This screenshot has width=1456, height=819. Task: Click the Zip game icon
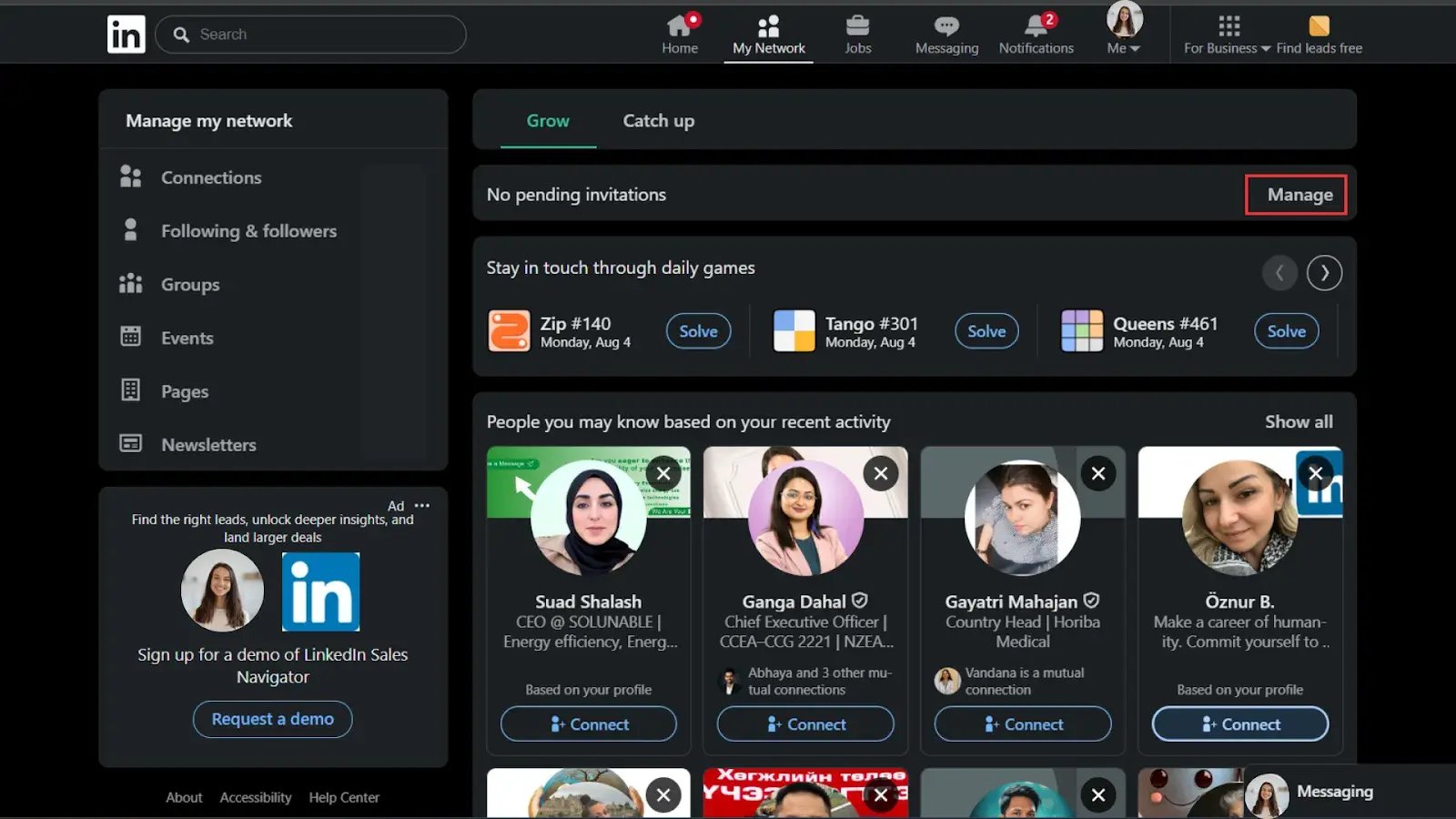click(x=509, y=331)
